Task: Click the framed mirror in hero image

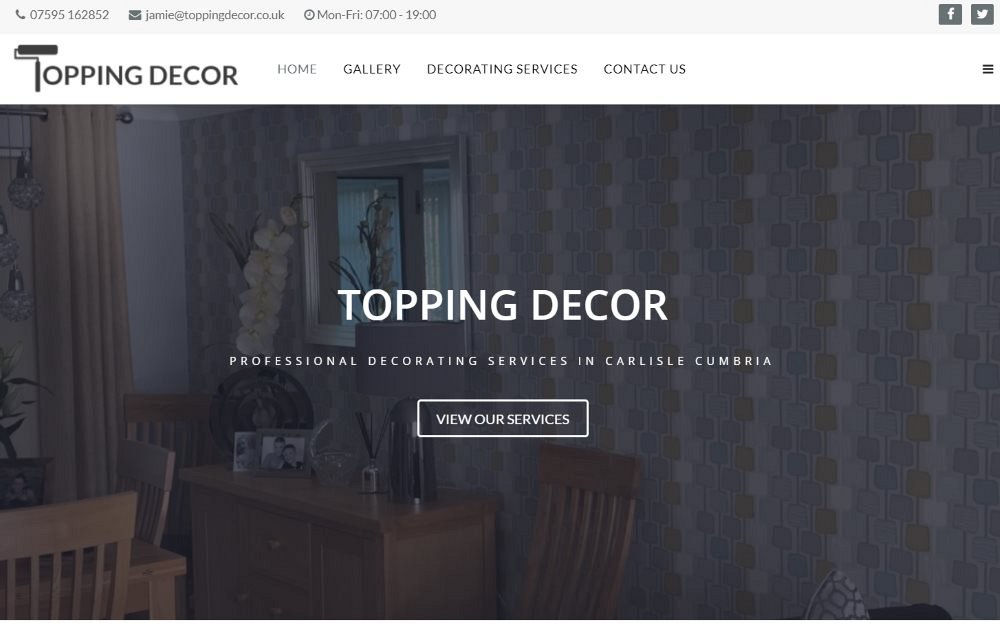Action: (385, 239)
